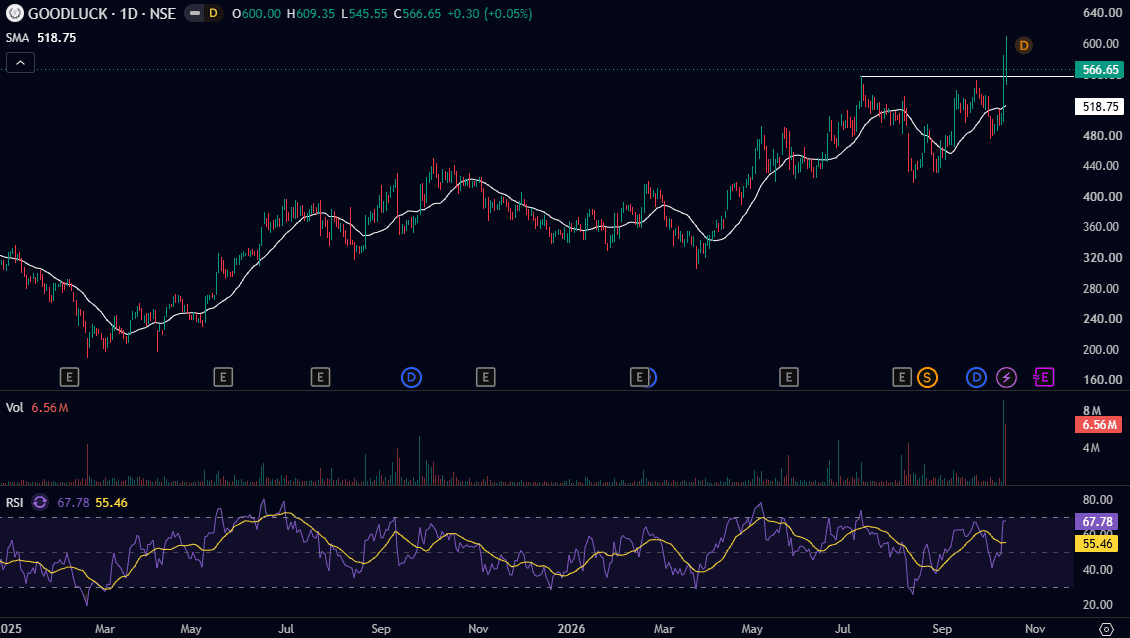Image resolution: width=1130 pixels, height=638 pixels.
Task: Open the E earnings marker near May 2025
Action: pyautogui.click(x=223, y=377)
